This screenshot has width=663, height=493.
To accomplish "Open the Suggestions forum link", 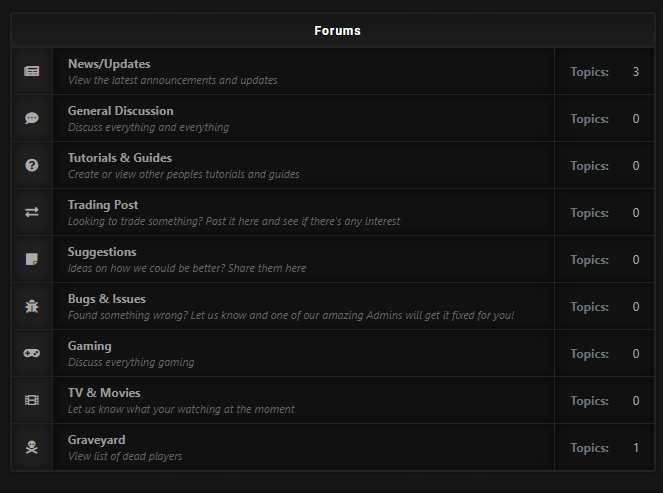I will pyautogui.click(x=102, y=252).
